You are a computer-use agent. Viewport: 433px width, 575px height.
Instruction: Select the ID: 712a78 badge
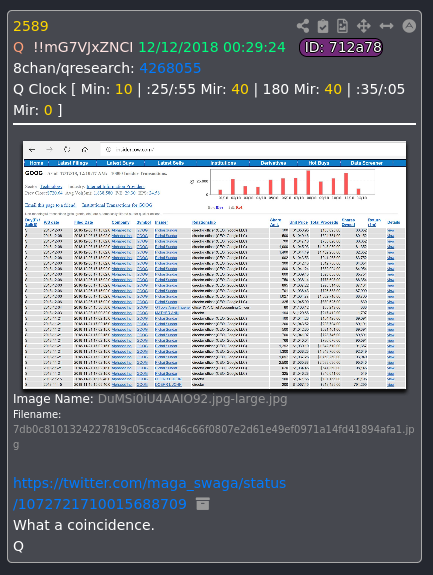(x=341, y=48)
